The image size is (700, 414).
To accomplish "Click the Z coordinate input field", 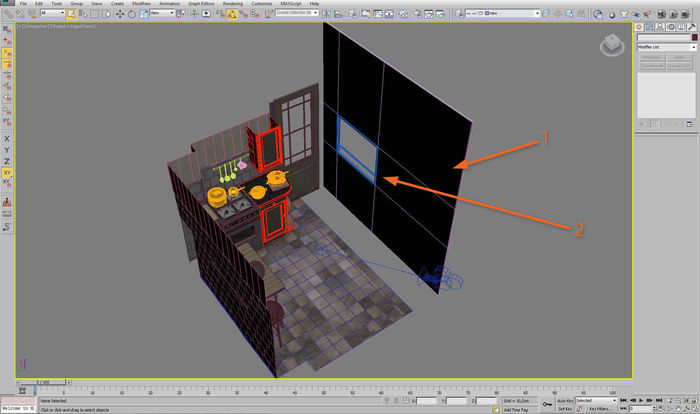I will 486,401.
